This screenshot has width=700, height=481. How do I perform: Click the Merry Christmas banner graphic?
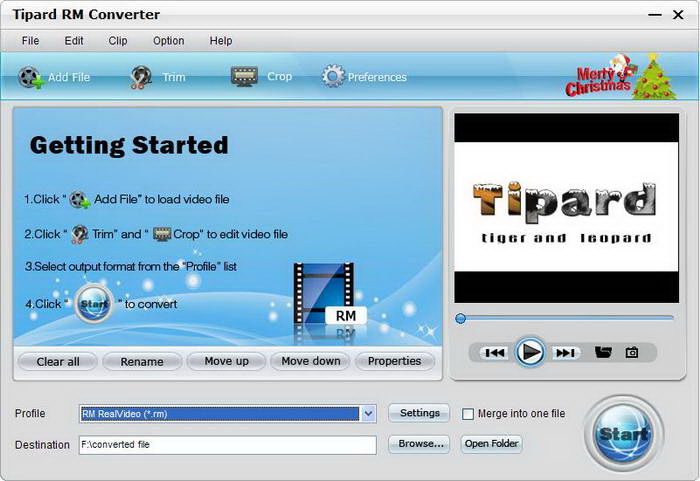coord(621,76)
